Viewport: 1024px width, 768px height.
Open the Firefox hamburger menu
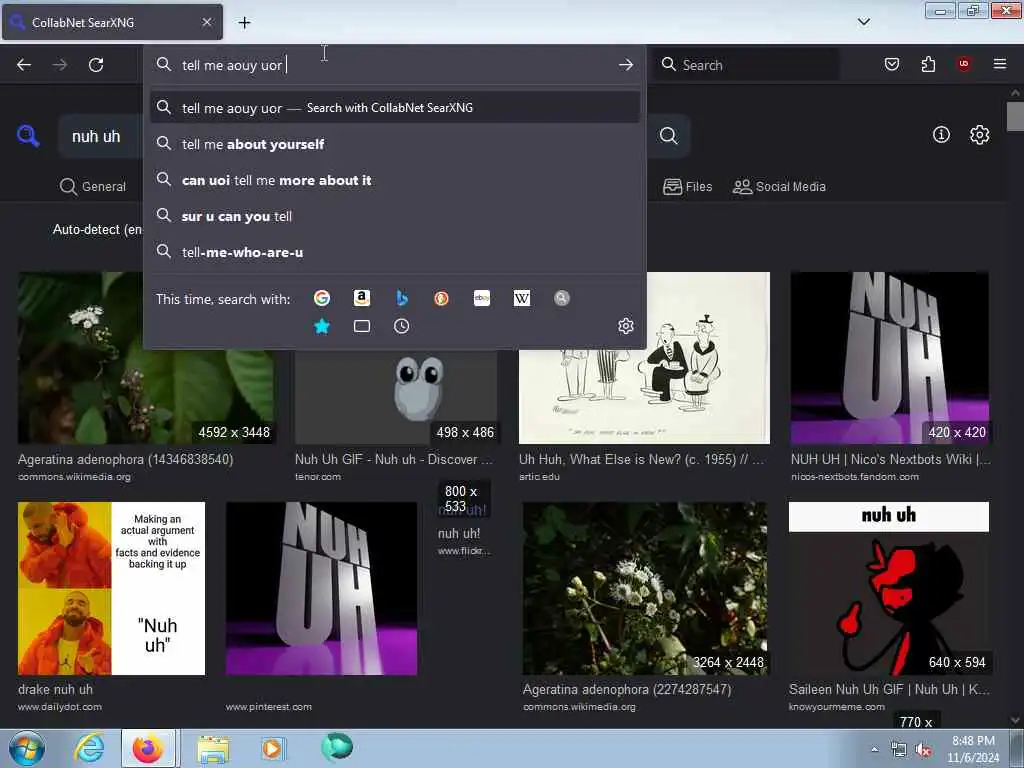(x=999, y=64)
